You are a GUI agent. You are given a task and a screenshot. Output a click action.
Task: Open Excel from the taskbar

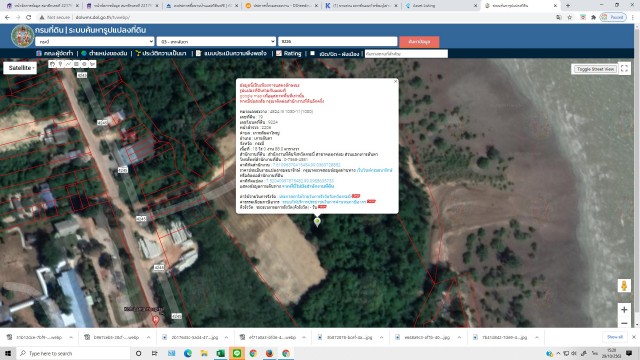tap(220, 353)
